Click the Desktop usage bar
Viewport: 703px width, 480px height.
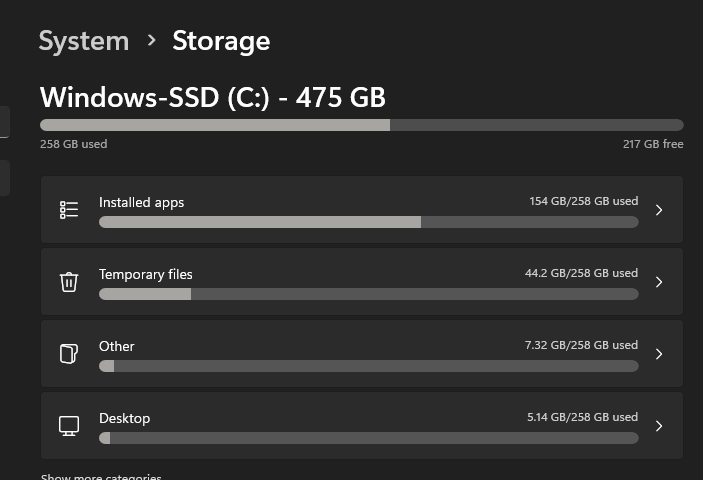(368, 438)
